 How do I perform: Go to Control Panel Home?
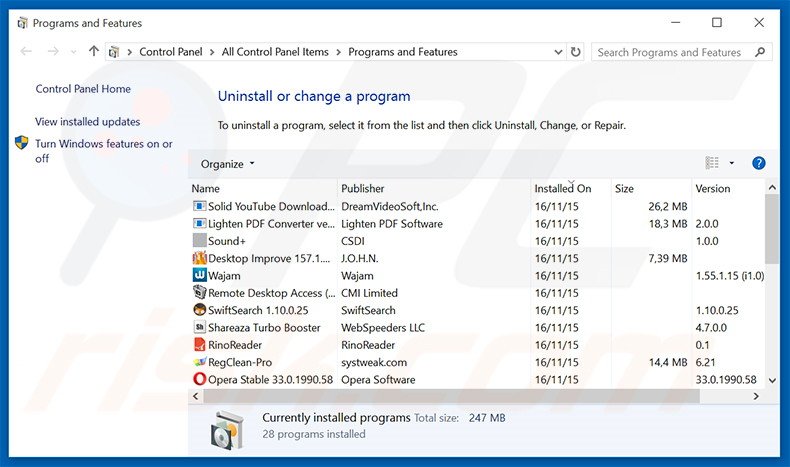coord(83,89)
